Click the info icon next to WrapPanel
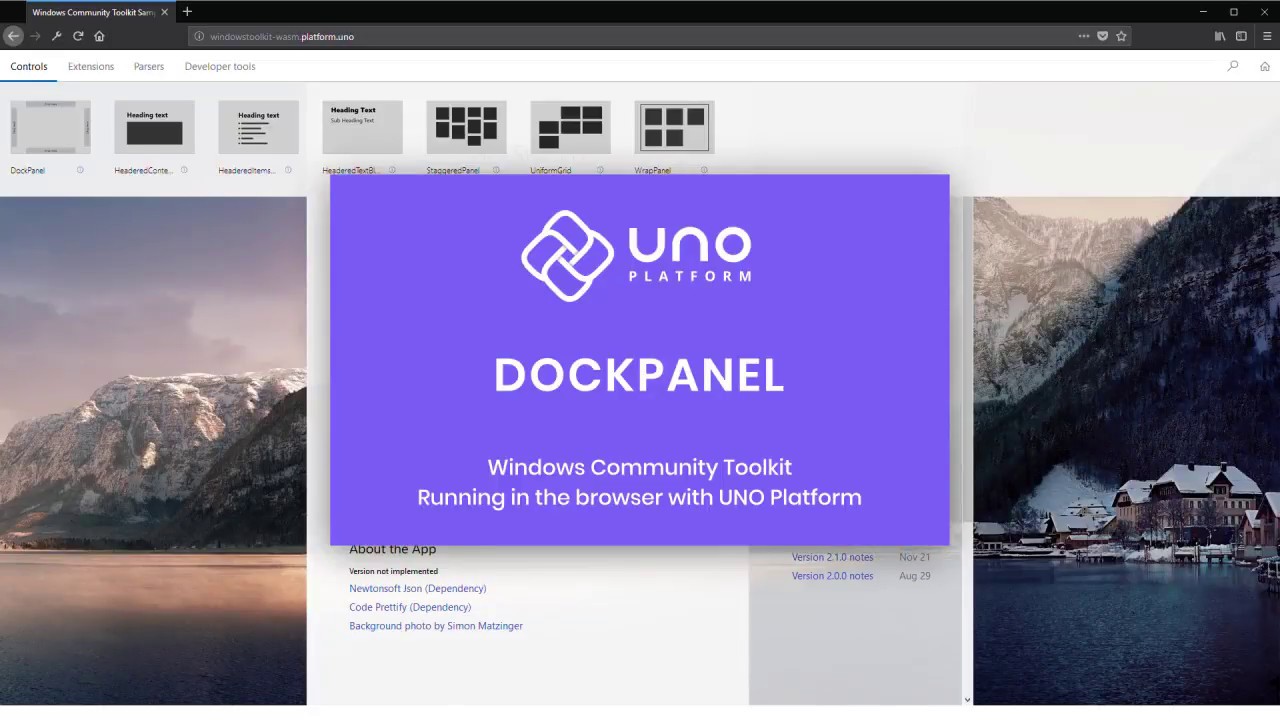This screenshot has height=720, width=1280. pyautogui.click(x=704, y=170)
